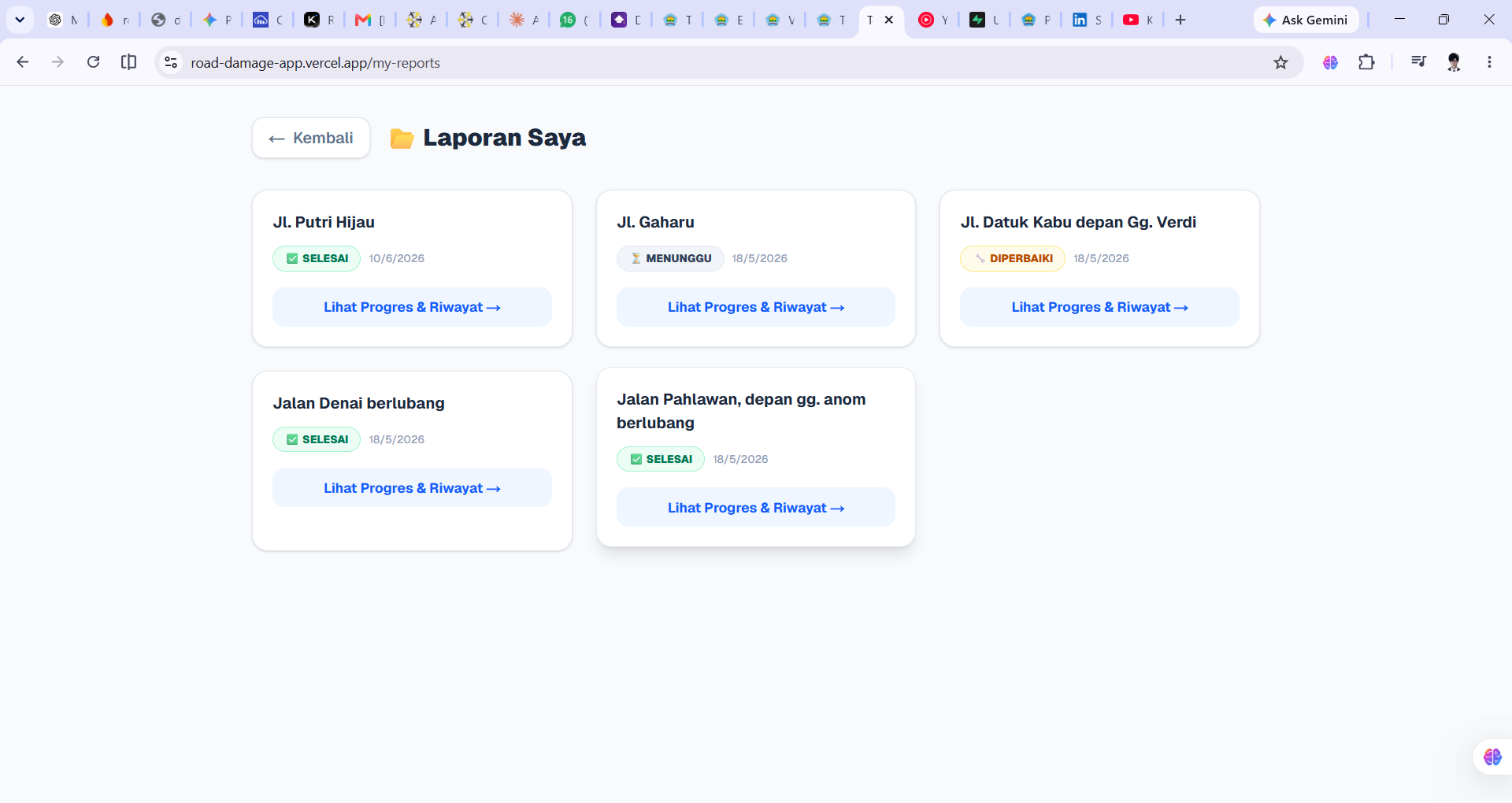View site information icon in address bar
The image size is (1512, 803).
[x=171, y=62]
